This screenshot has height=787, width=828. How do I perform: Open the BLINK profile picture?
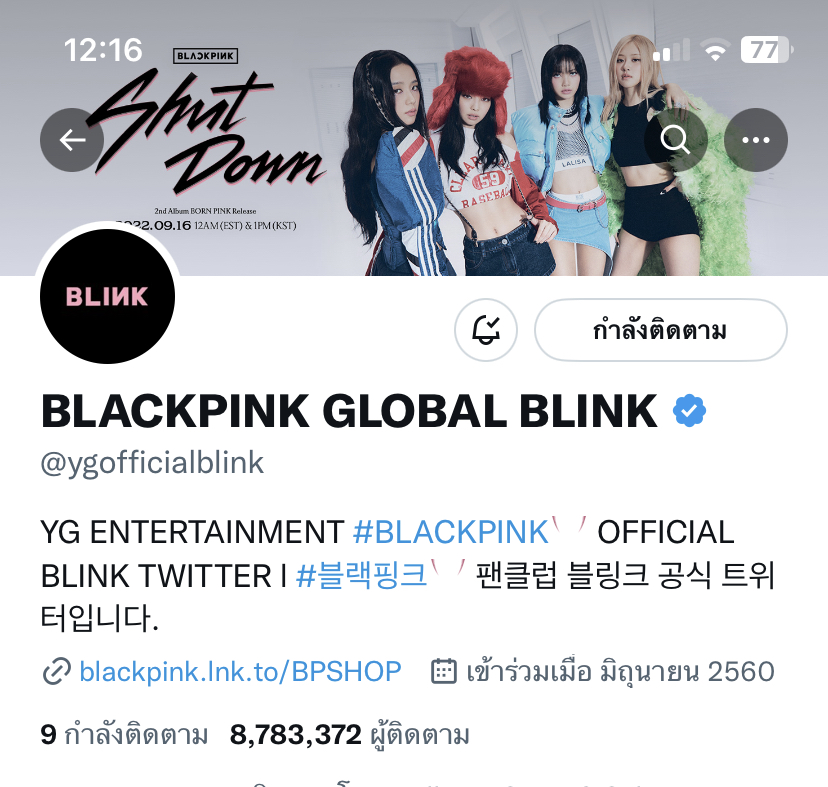click(x=108, y=296)
